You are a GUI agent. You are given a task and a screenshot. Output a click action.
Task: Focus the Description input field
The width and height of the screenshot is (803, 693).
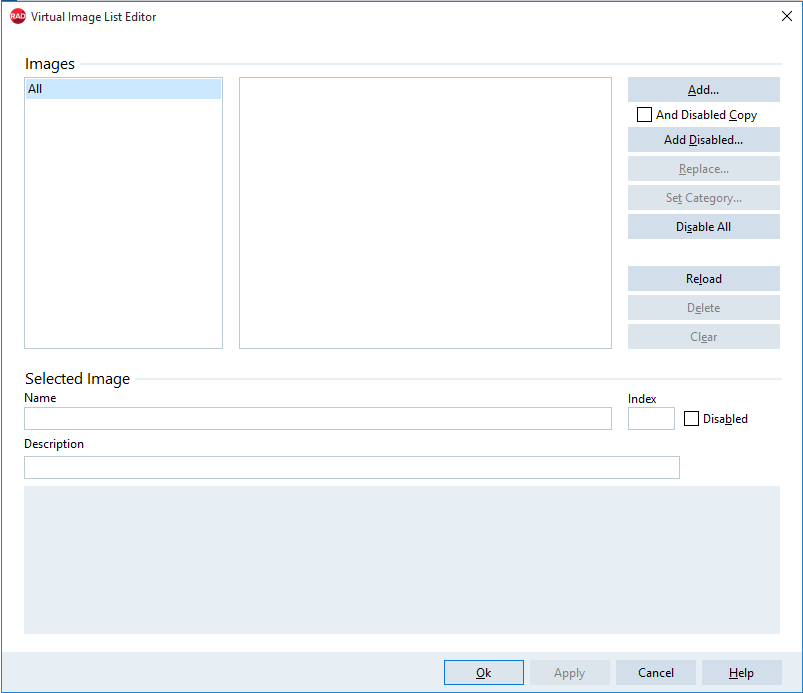point(352,468)
